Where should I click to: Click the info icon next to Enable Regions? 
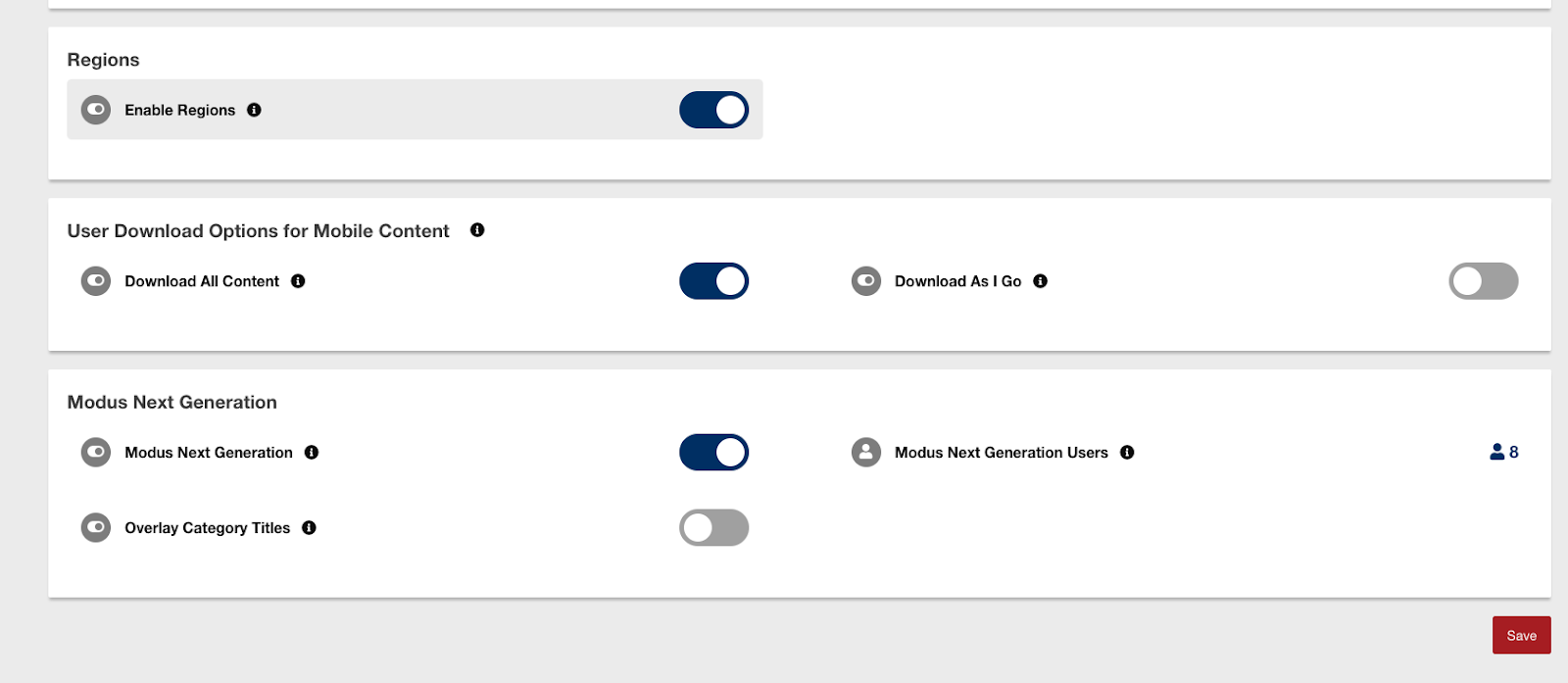tap(254, 110)
